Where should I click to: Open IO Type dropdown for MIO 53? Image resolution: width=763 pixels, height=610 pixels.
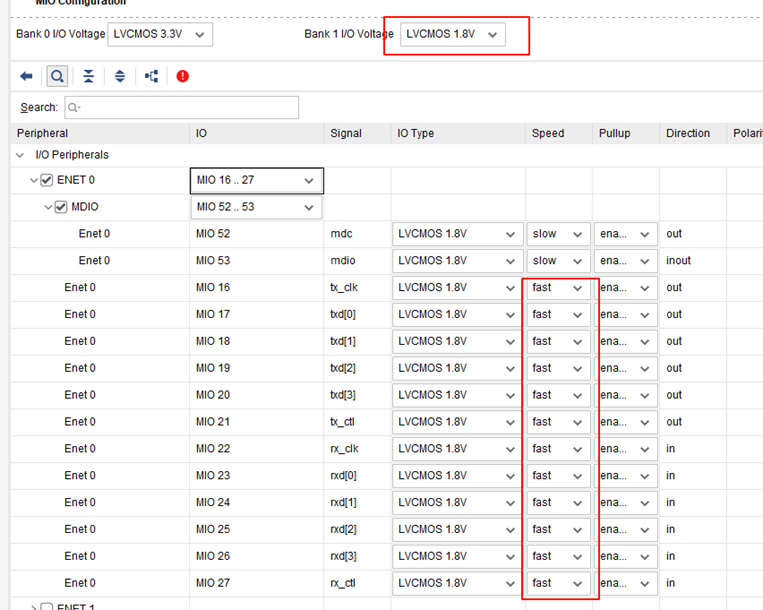pos(457,261)
